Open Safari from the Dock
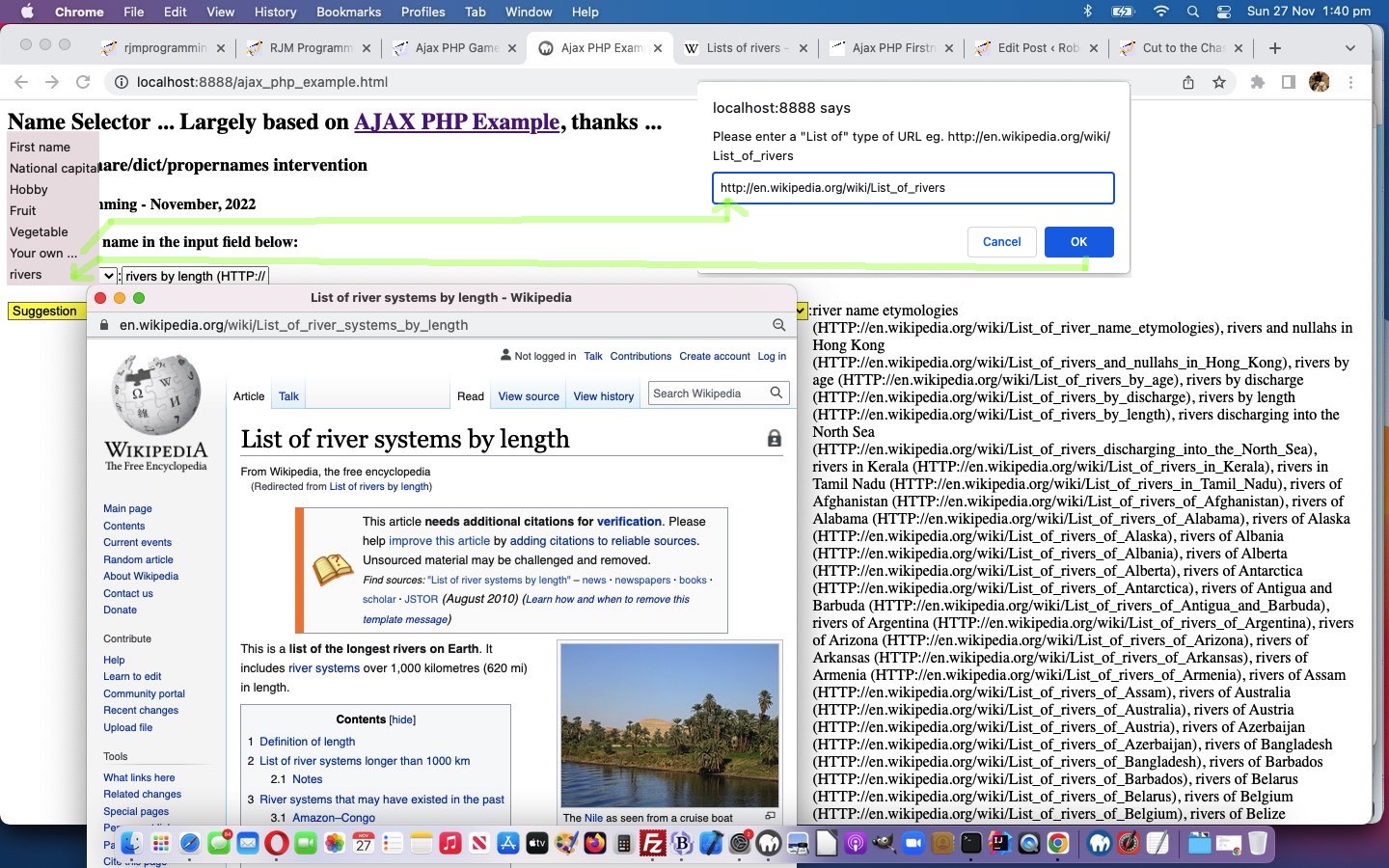Screen dimensions: 1389x868 click(190, 844)
